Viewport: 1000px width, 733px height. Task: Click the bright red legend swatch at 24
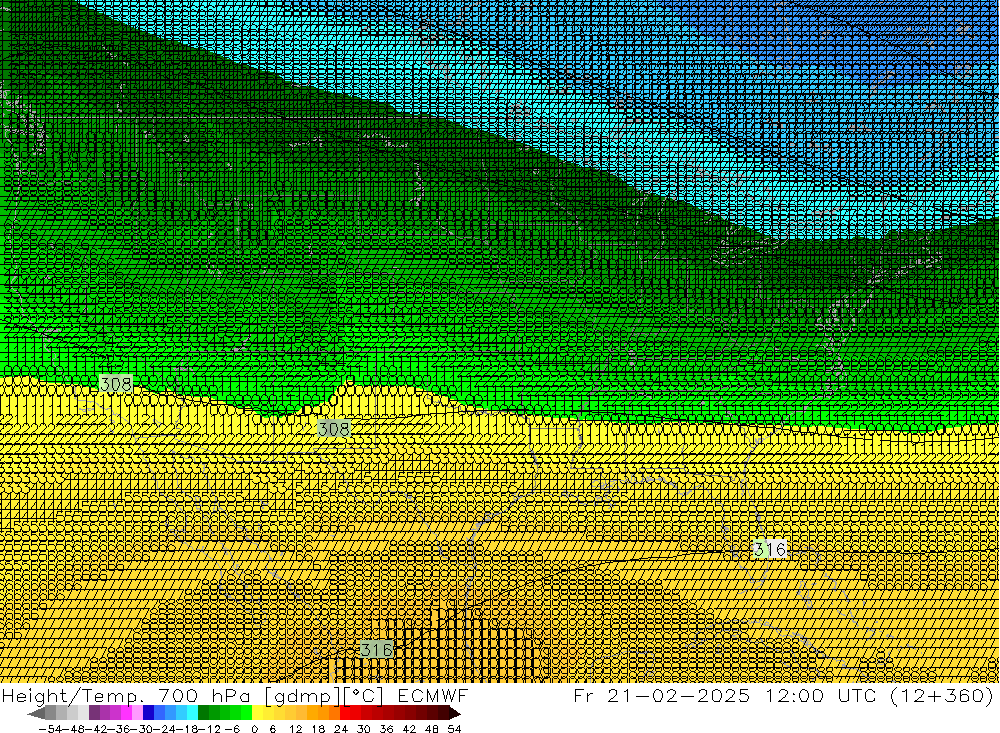coord(345,713)
